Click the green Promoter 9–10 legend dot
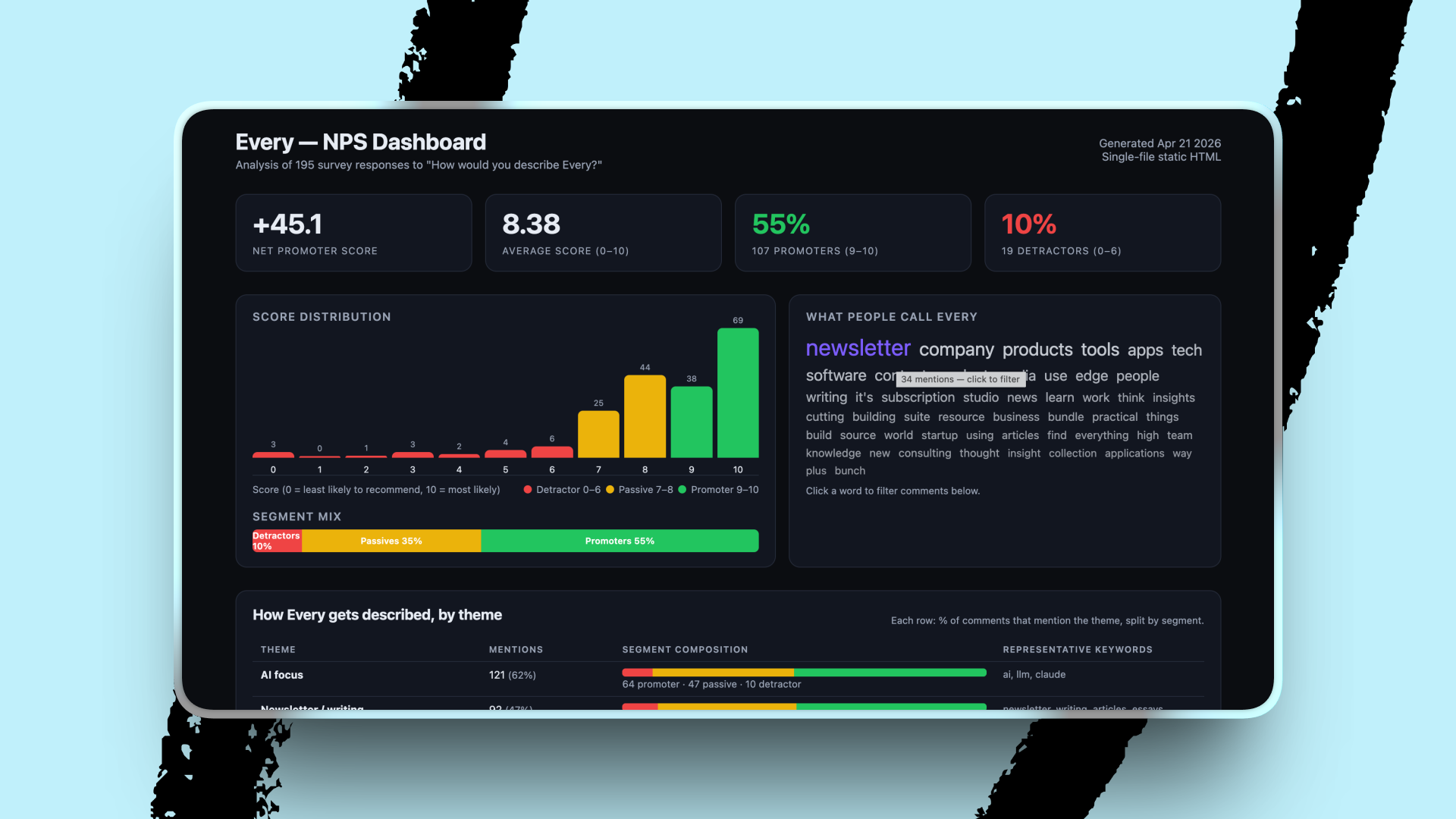This screenshot has height=819, width=1456. tap(682, 490)
